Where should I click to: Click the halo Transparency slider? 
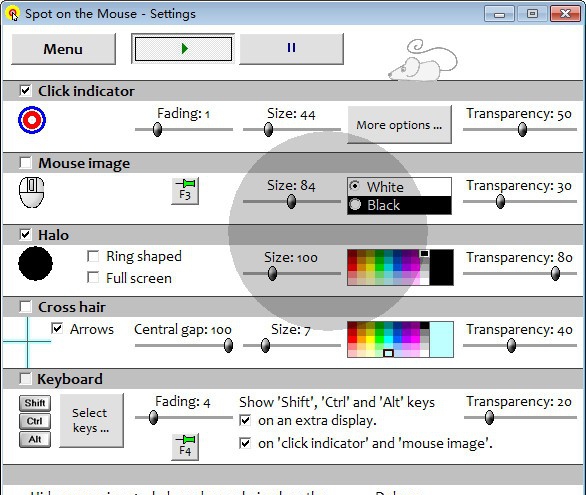[520, 273]
